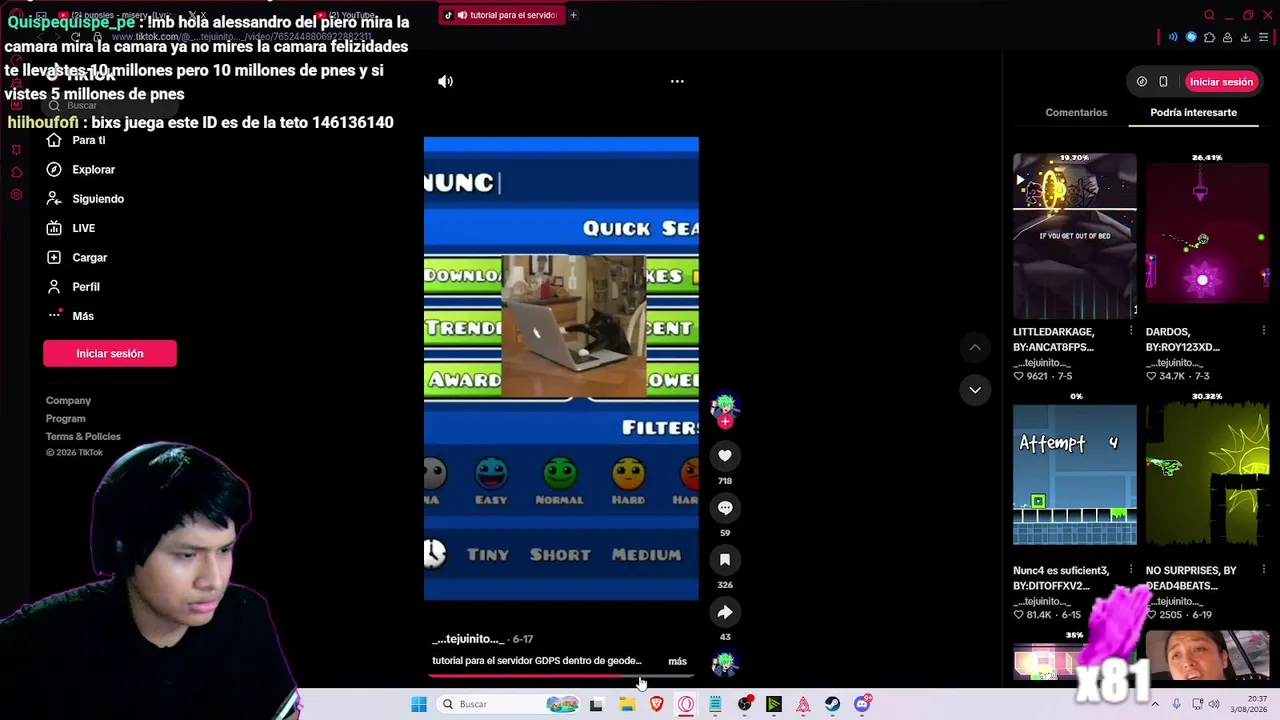
Task: Open the DARDOS video thumbnail
Action: [1207, 235]
